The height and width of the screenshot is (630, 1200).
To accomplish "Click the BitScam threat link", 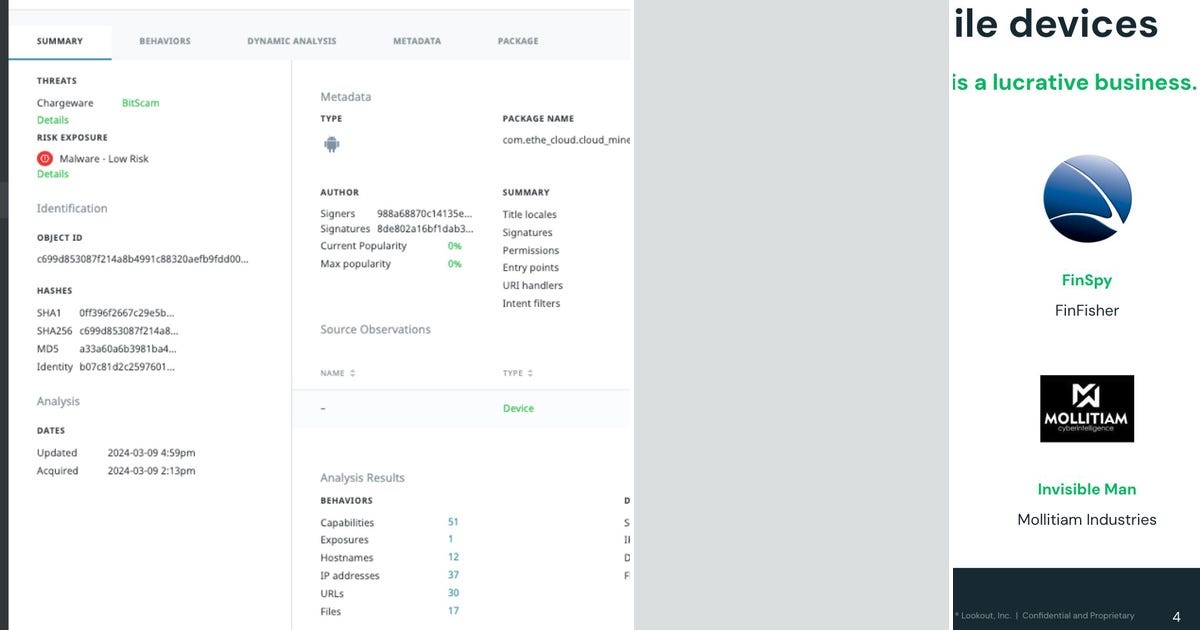I will click(139, 103).
